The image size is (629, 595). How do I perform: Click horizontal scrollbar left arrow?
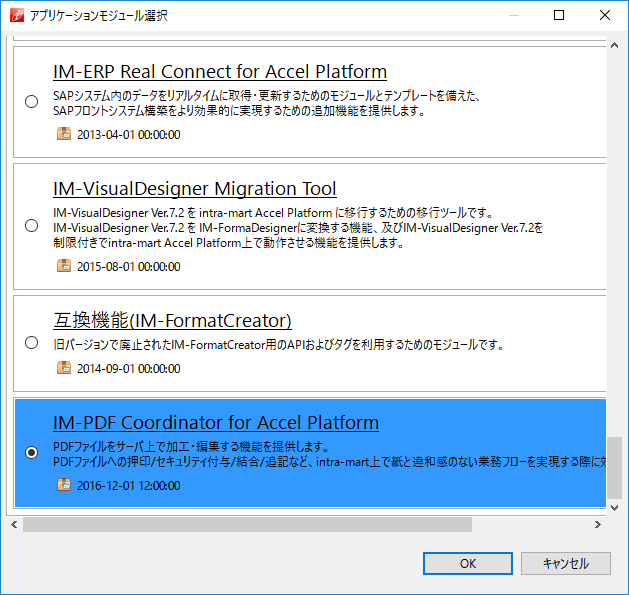pyautogui.click(x=14, y=524)
